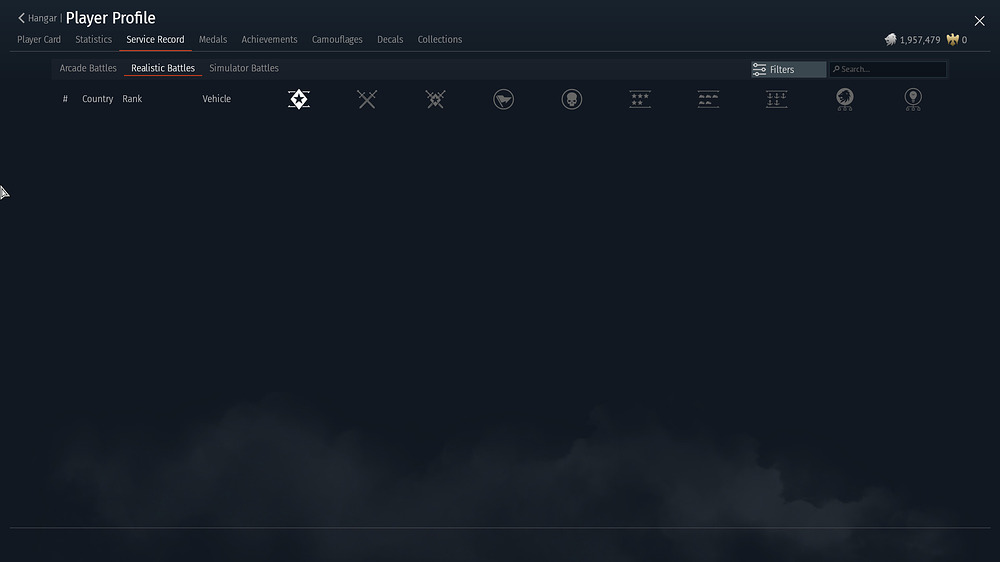Sort by the five-stars column icon
The image size is (1000, 562).
coord(640,99)
